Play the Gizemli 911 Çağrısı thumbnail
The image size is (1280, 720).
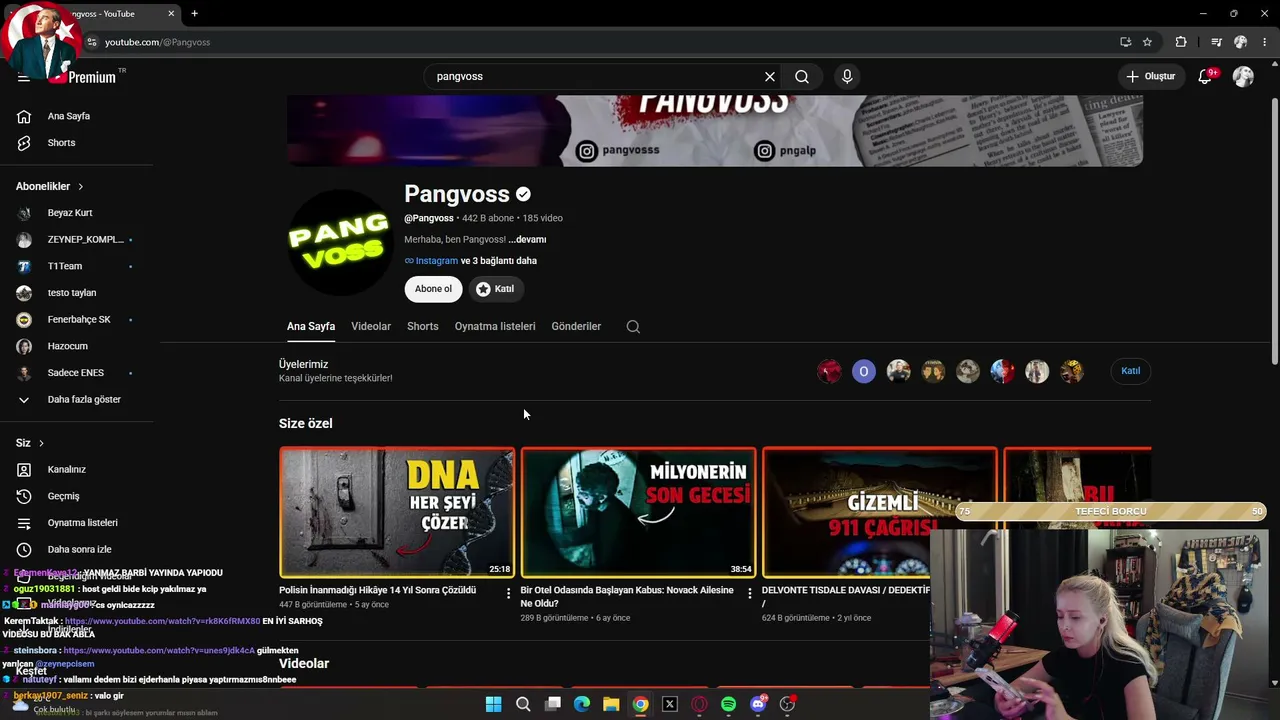pos(880,512)
